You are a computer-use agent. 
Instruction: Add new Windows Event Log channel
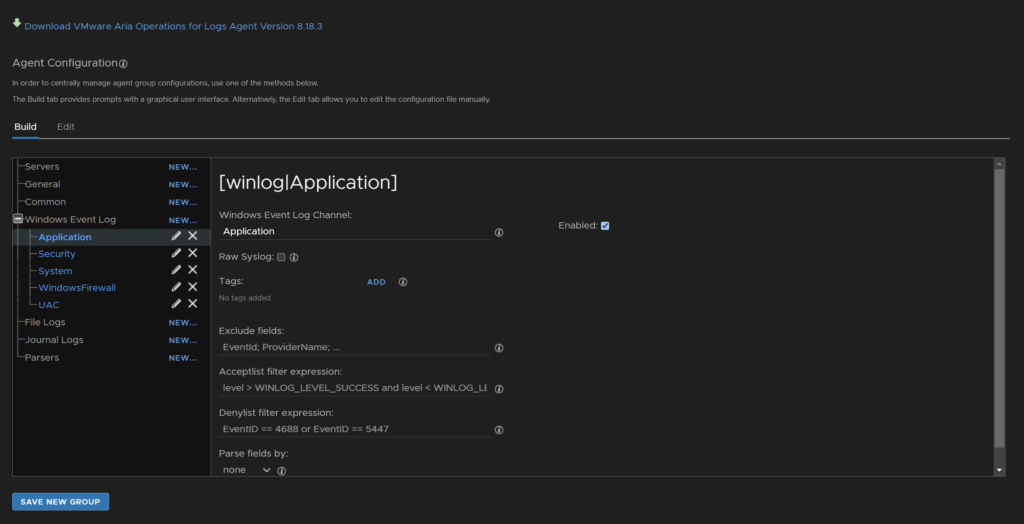click(183, 220)
